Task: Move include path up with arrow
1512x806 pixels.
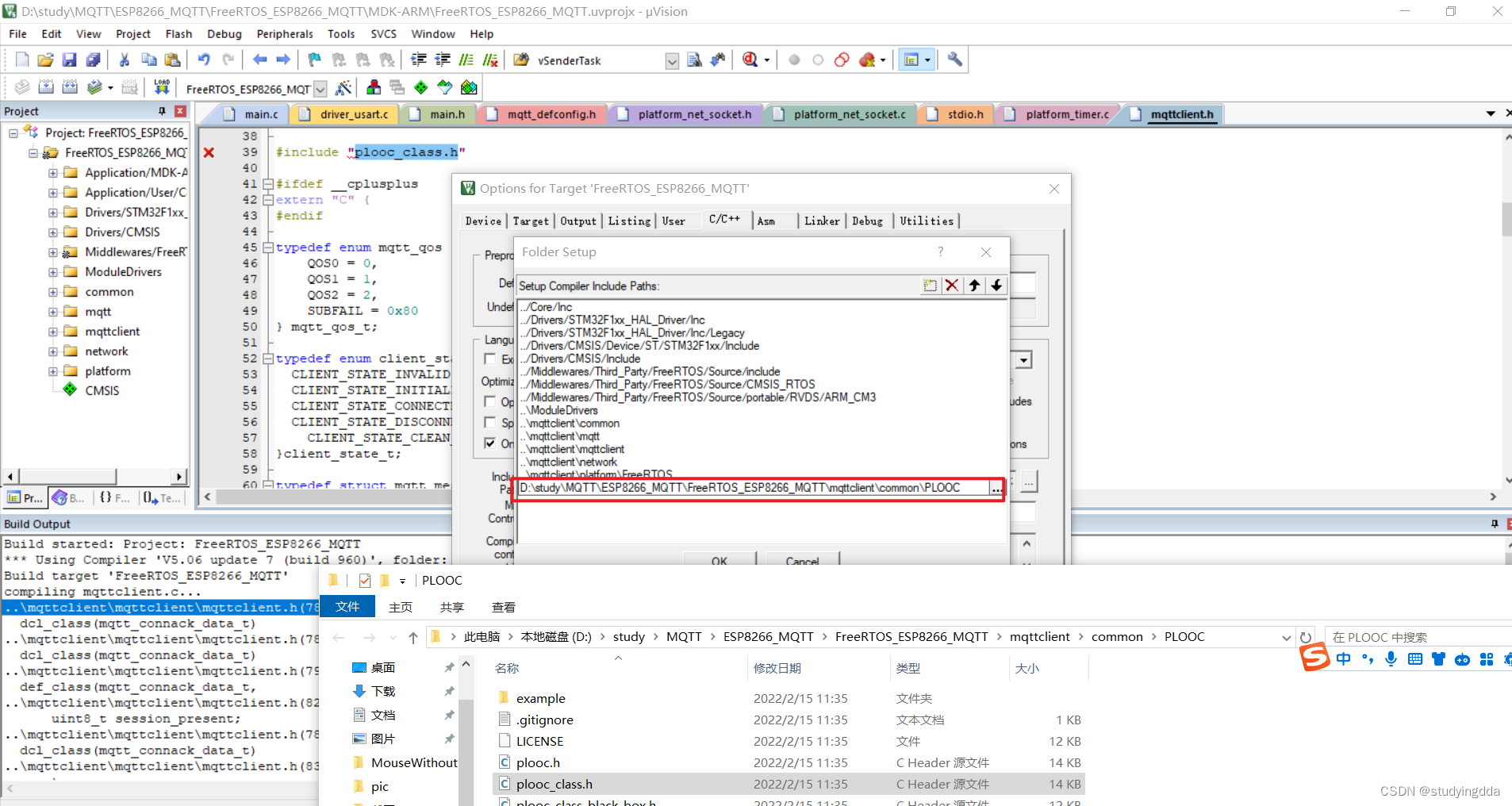Action: click(x=974, y=286)
